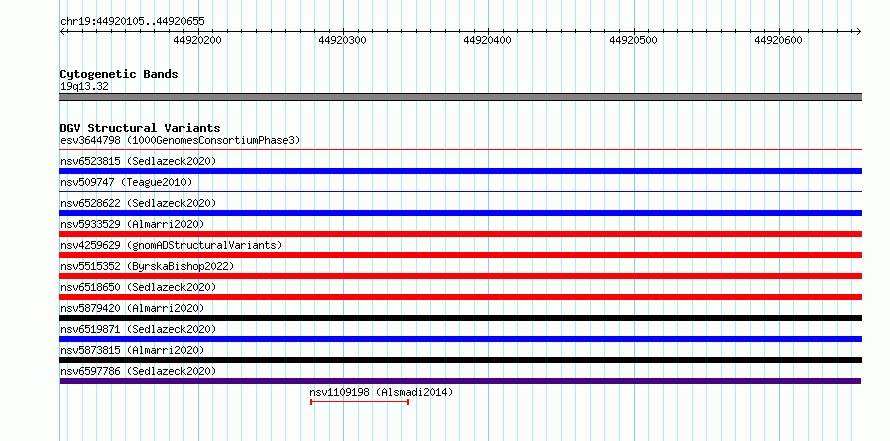Select the gray 19q13.32 cytogenetic band bar
The height and width of the screenshot is (441, 890).
460,97
